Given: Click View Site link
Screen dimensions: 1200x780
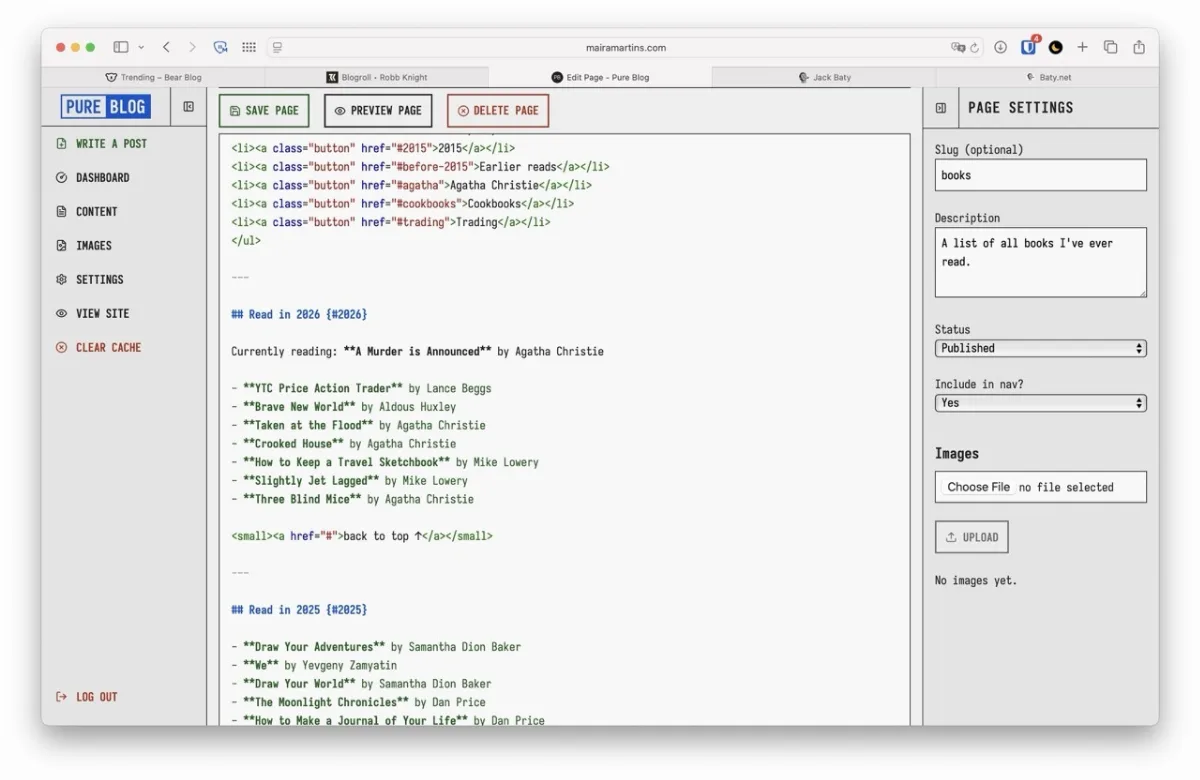Looking at the screenshot, I should point(103,314).
